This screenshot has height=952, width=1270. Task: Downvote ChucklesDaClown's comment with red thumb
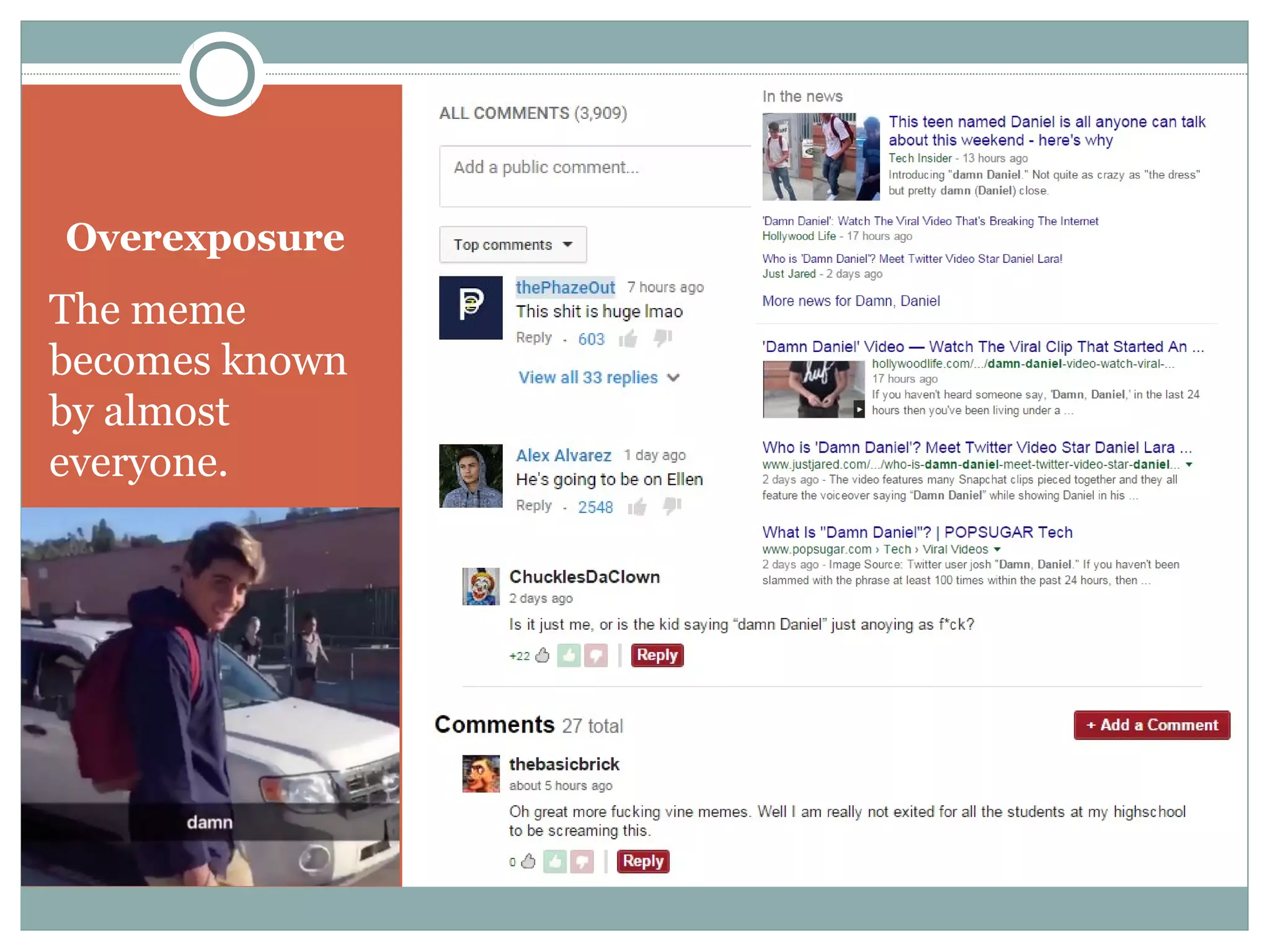pos(596,655)
